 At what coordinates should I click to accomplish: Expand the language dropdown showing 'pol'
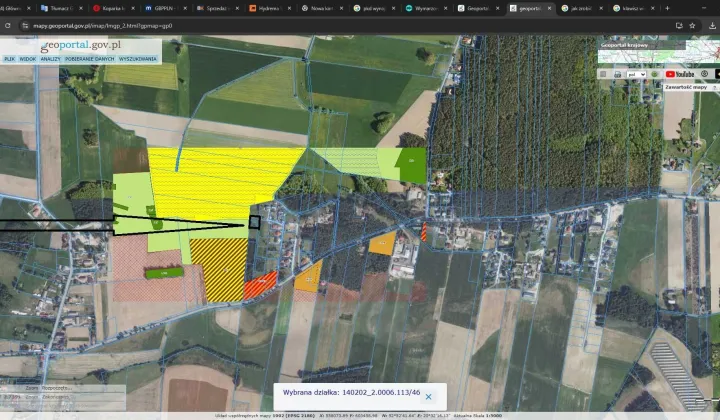[x=638, y=74]
